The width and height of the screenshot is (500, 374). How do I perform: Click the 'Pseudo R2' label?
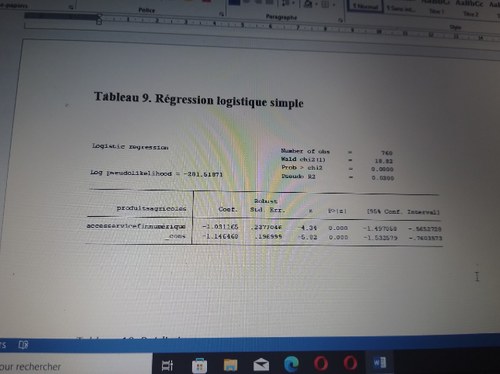pyautogui.click(x=299, y=176)
